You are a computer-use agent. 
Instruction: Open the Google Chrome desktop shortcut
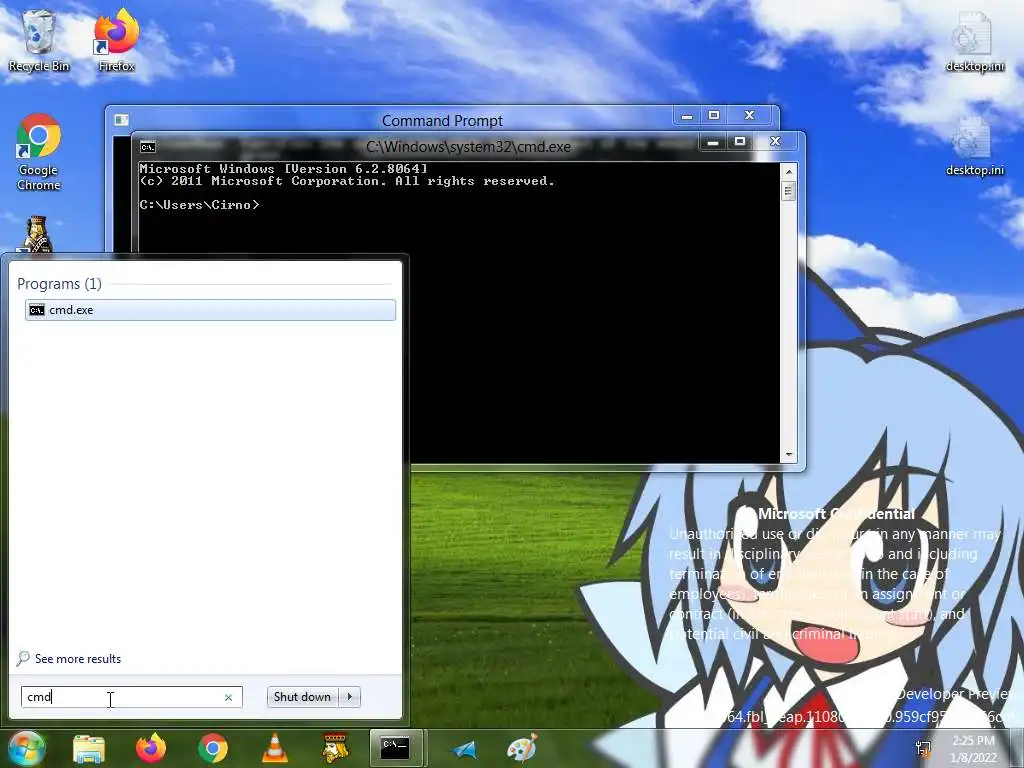click(39, 153)
